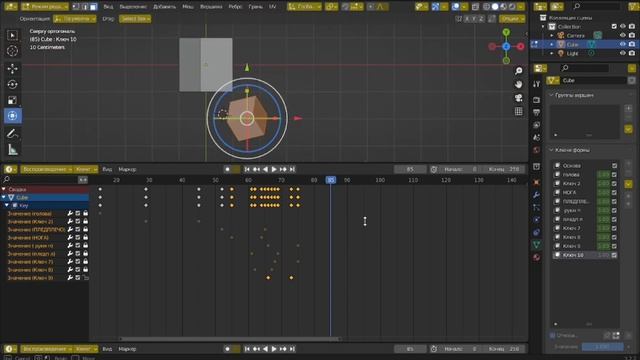This screenshot has height=360, width=640.
Task: Toggle the lock on the Значение (Ключ 2) channel
Action: coord(85,221)
